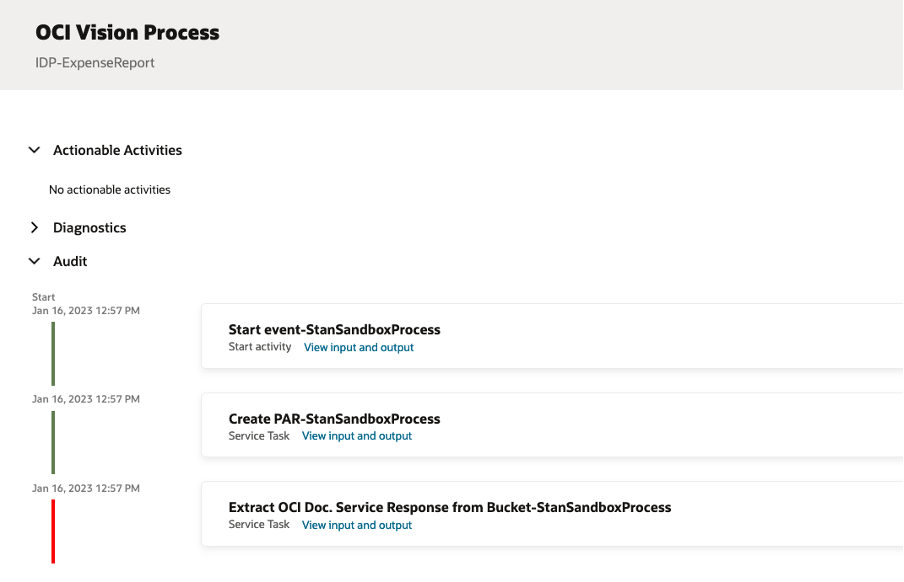Click the No actionable activities message
904x582 pixels.
click(x=110, y=189)
